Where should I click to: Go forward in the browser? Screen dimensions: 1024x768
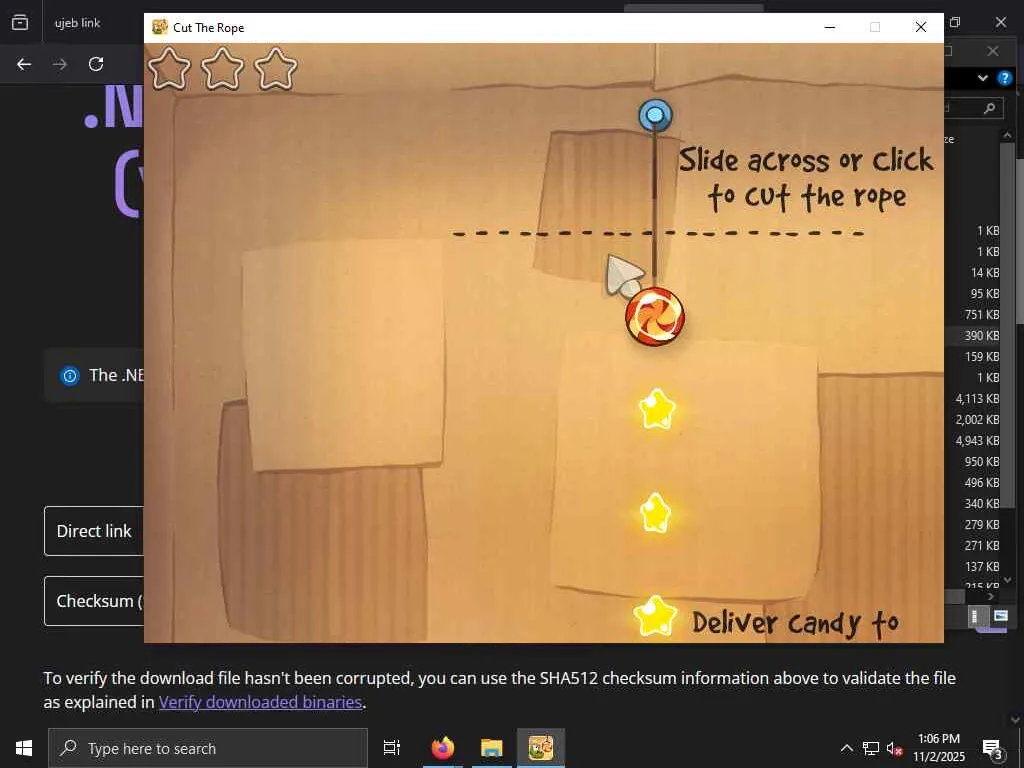coord(59,64)
